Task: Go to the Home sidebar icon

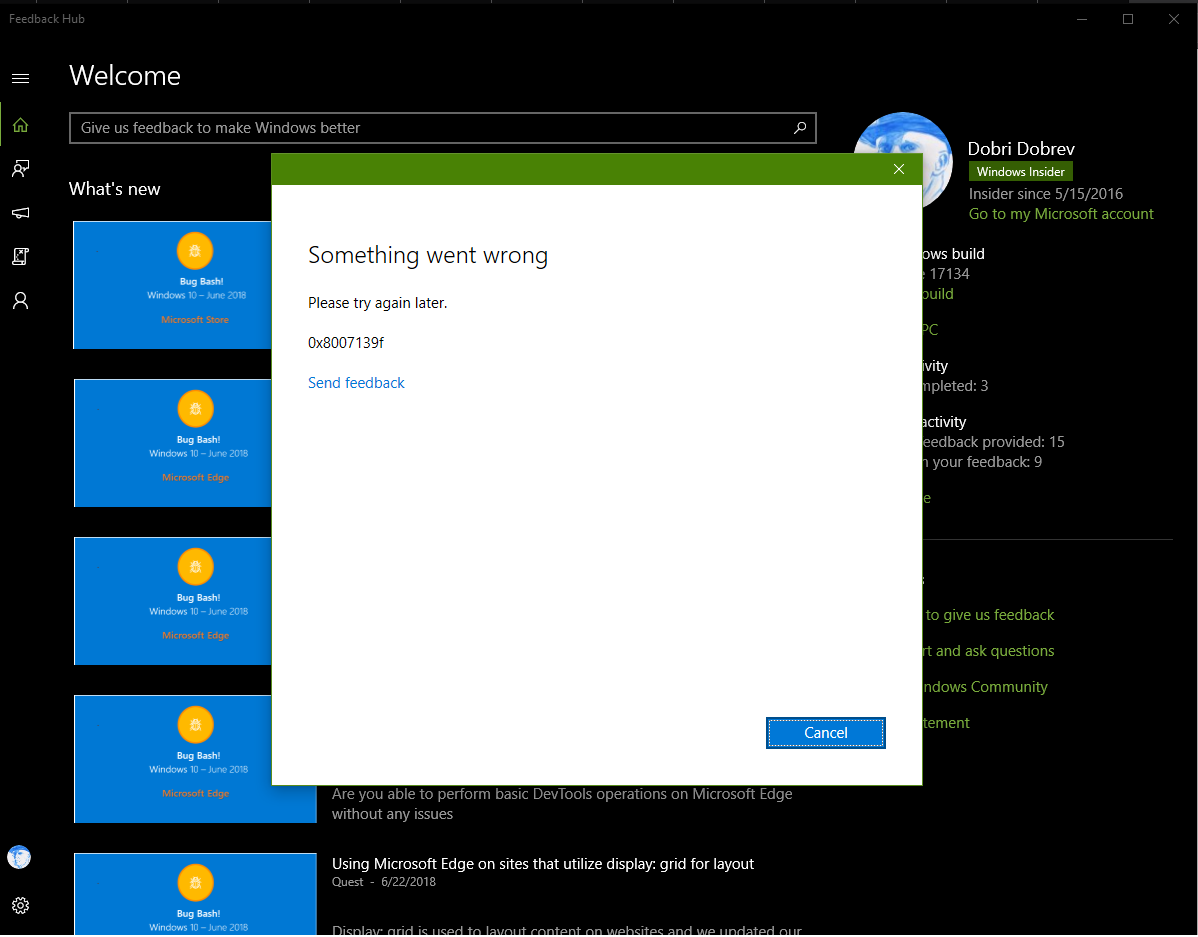Action: pos(21,125)
